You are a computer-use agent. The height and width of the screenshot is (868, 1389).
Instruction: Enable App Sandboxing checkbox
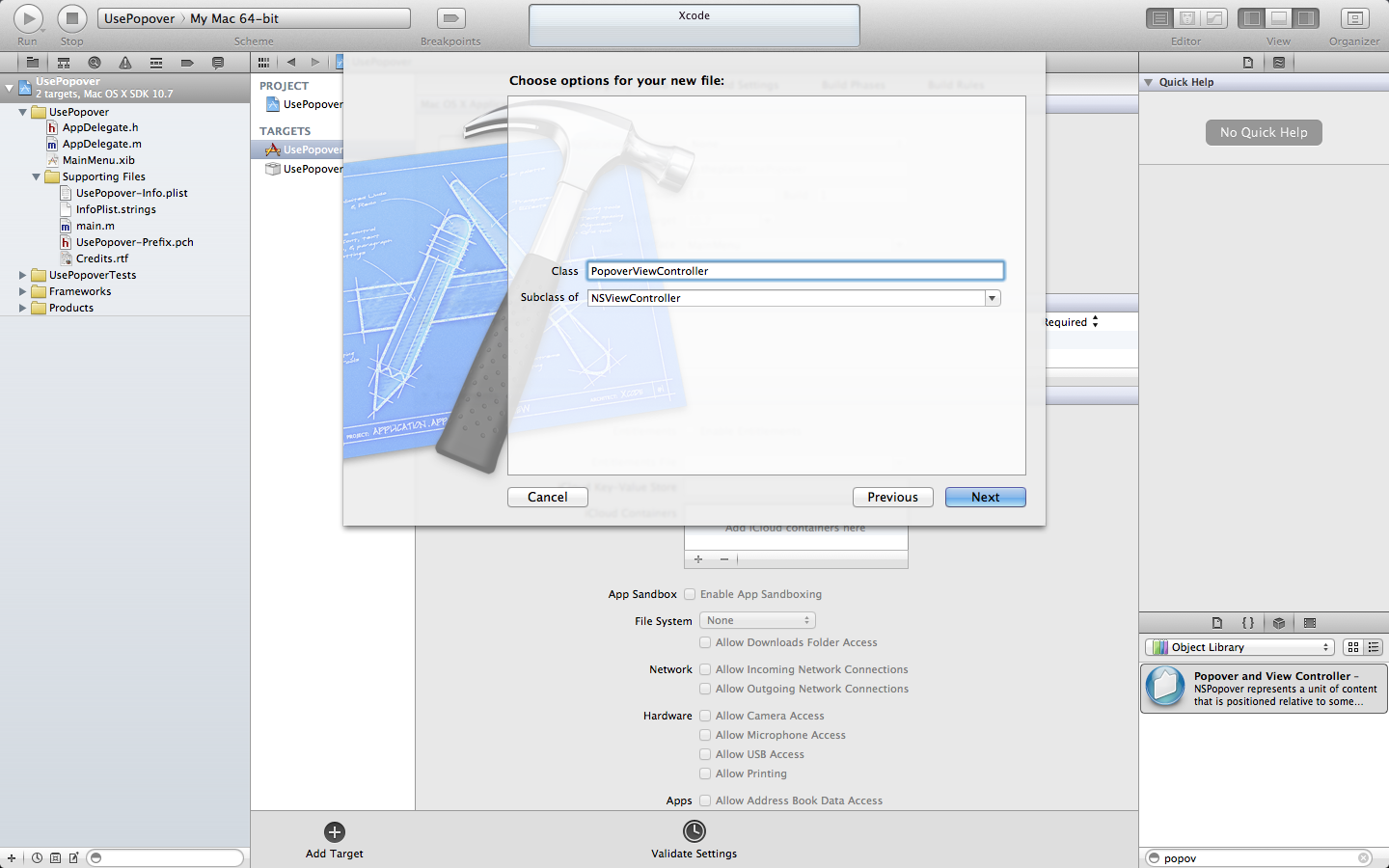(x=690, y=594)
